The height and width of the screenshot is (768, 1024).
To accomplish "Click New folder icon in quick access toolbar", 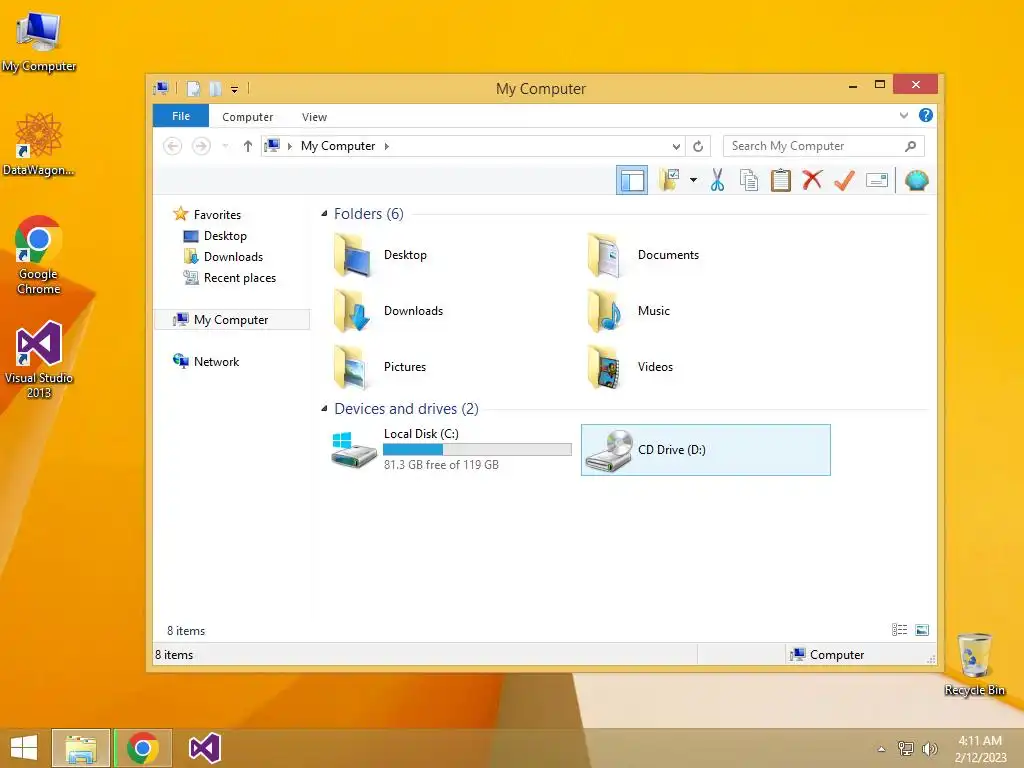I will click(215, 88).
